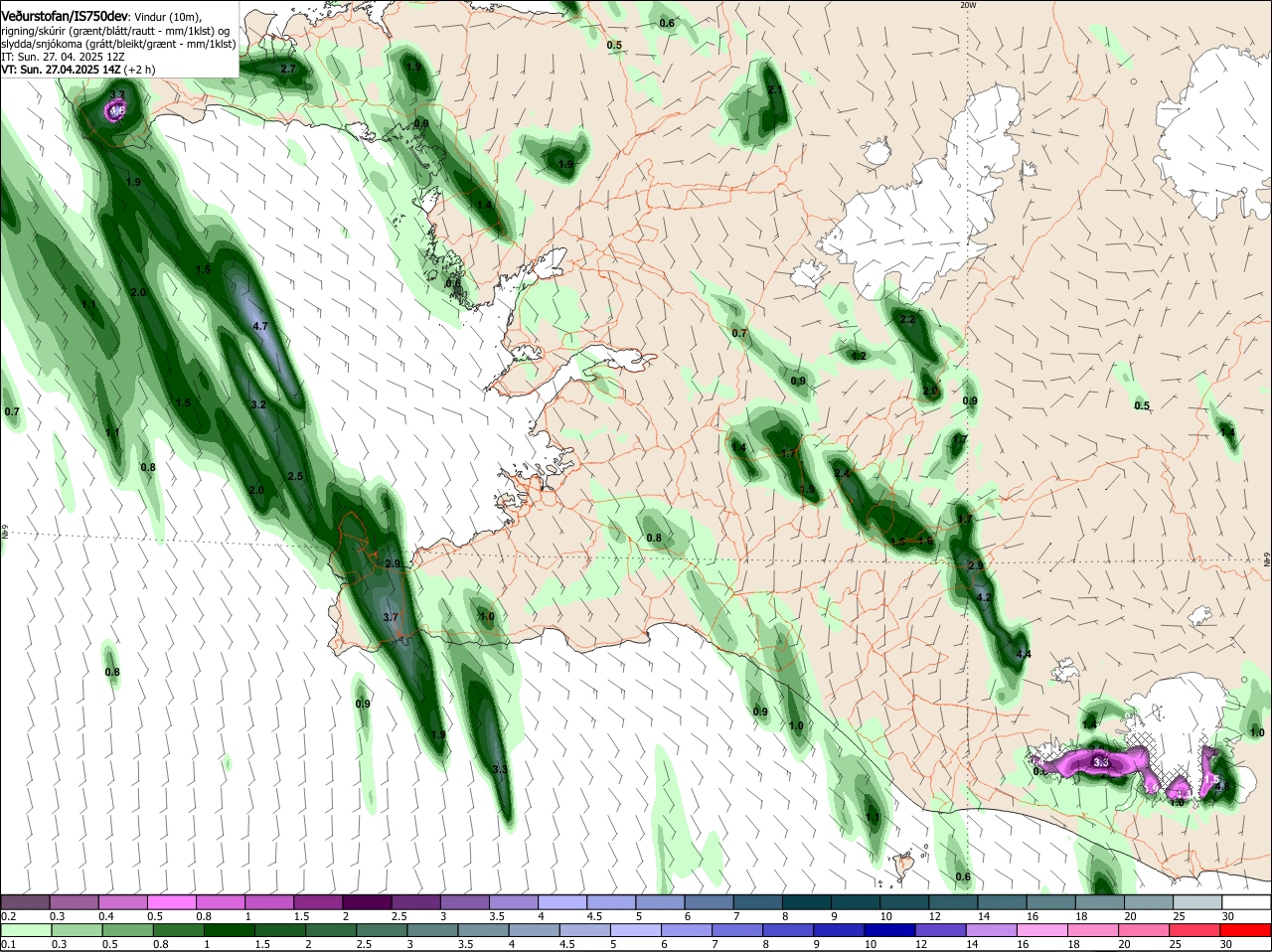Click the 2.7 rainfall value on the map

coord(288,69)
